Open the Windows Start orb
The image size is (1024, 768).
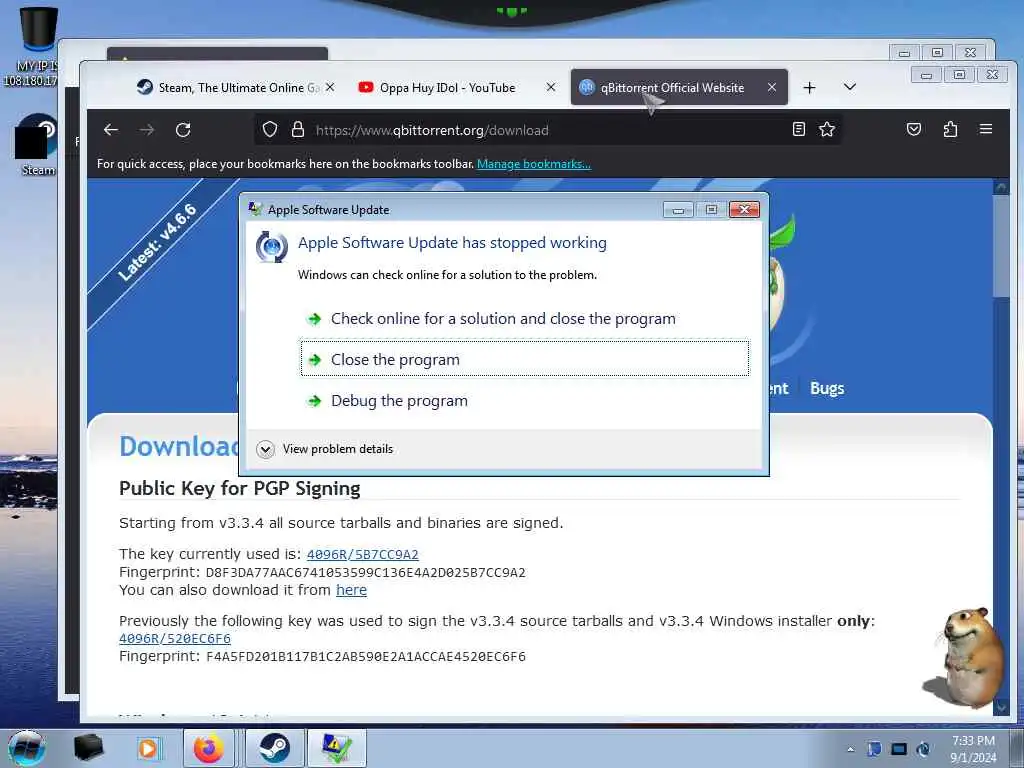[x=27, y=748]
